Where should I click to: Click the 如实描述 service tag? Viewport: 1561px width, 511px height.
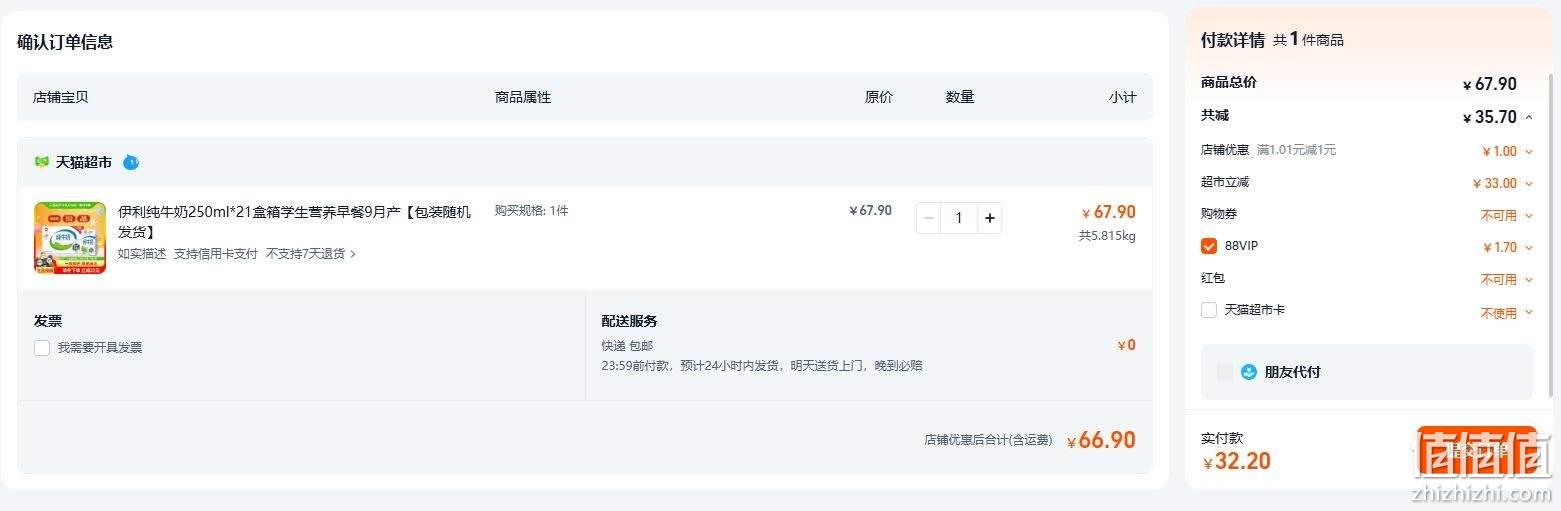click(142, 254)
